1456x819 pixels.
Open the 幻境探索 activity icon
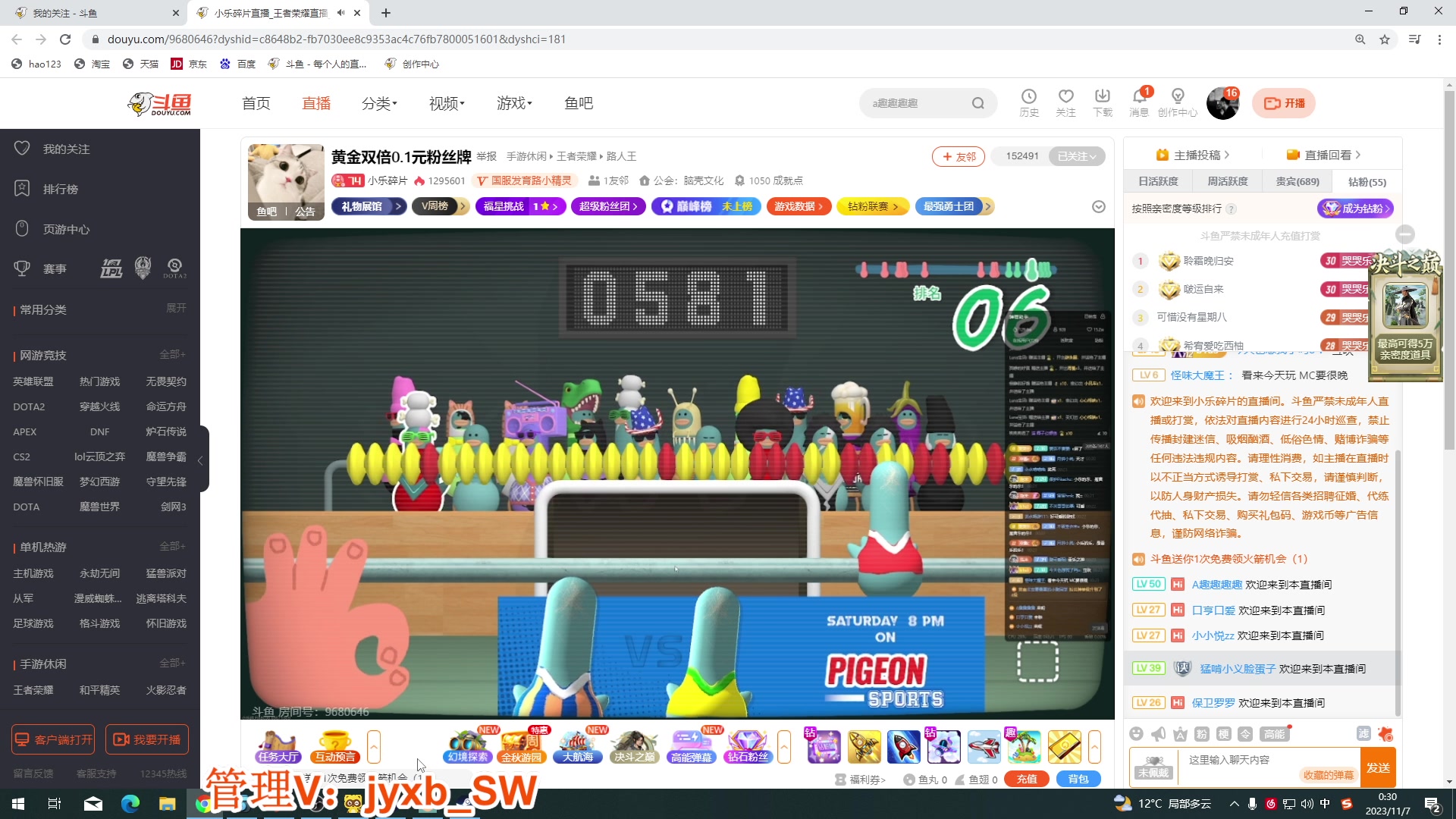pos(467,745)
